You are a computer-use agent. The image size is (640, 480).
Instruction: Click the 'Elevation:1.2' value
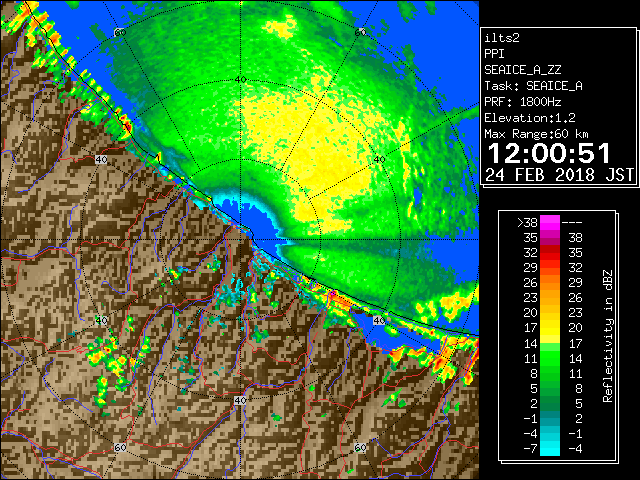pyautogui.click(x=530, y=118)
